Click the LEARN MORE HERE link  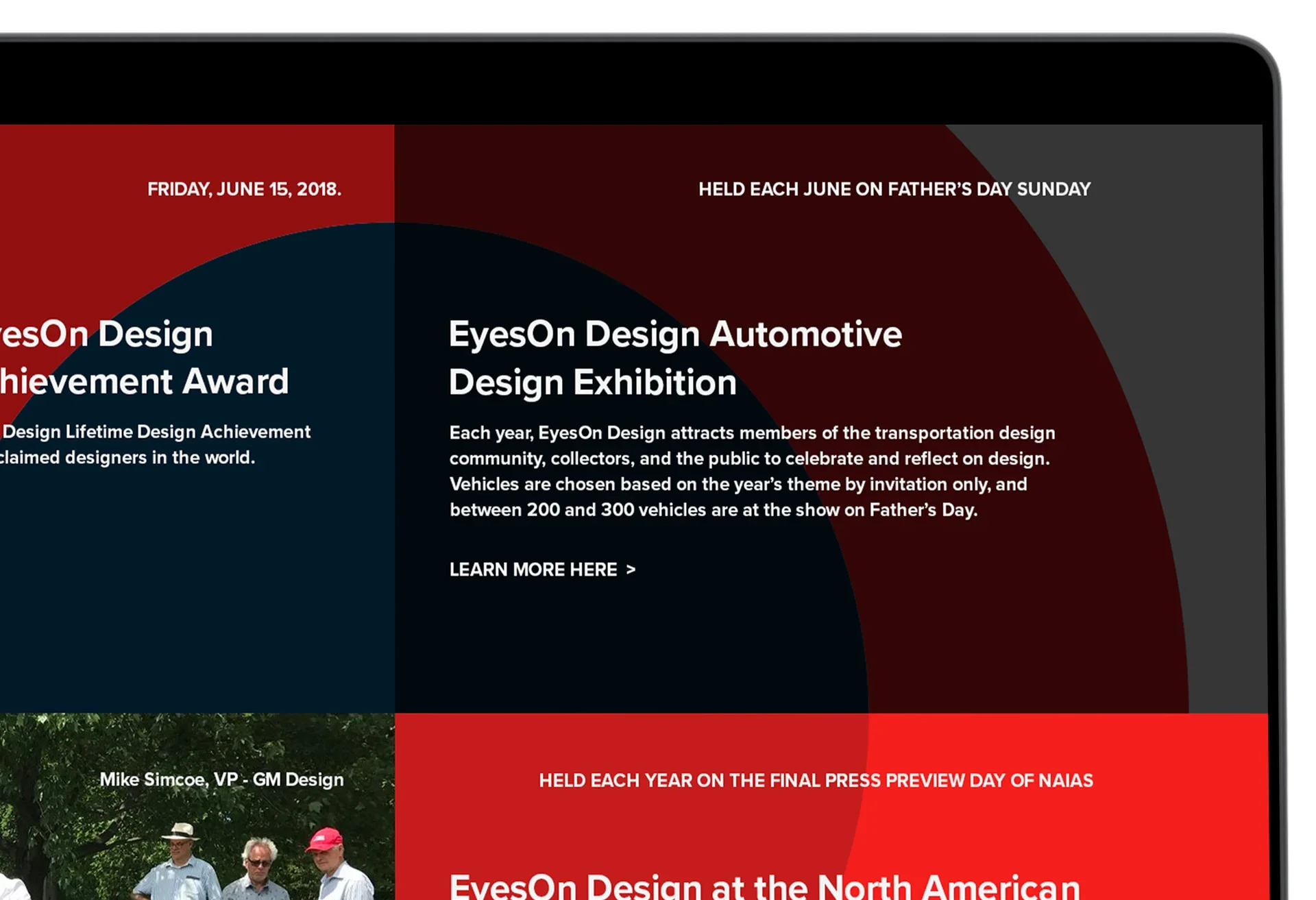[x=533, y=570]
